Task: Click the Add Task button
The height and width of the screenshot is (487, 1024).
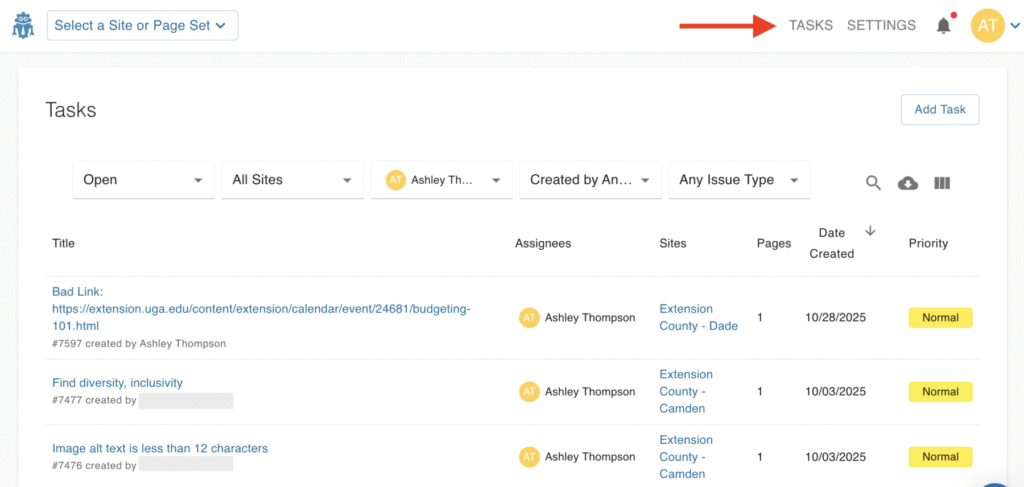Action: click(939, 109)
